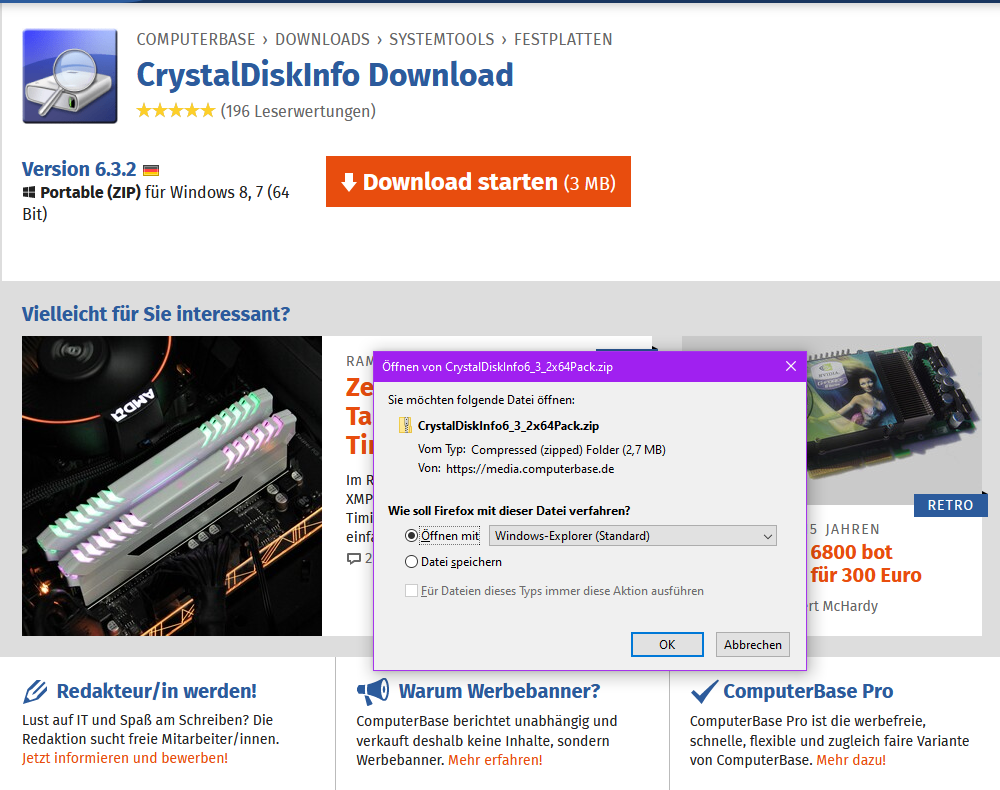Select the "Öffnen mit" radio option
The width and height of the screenshot is (1000, 790).
click(x=411, y=536)
